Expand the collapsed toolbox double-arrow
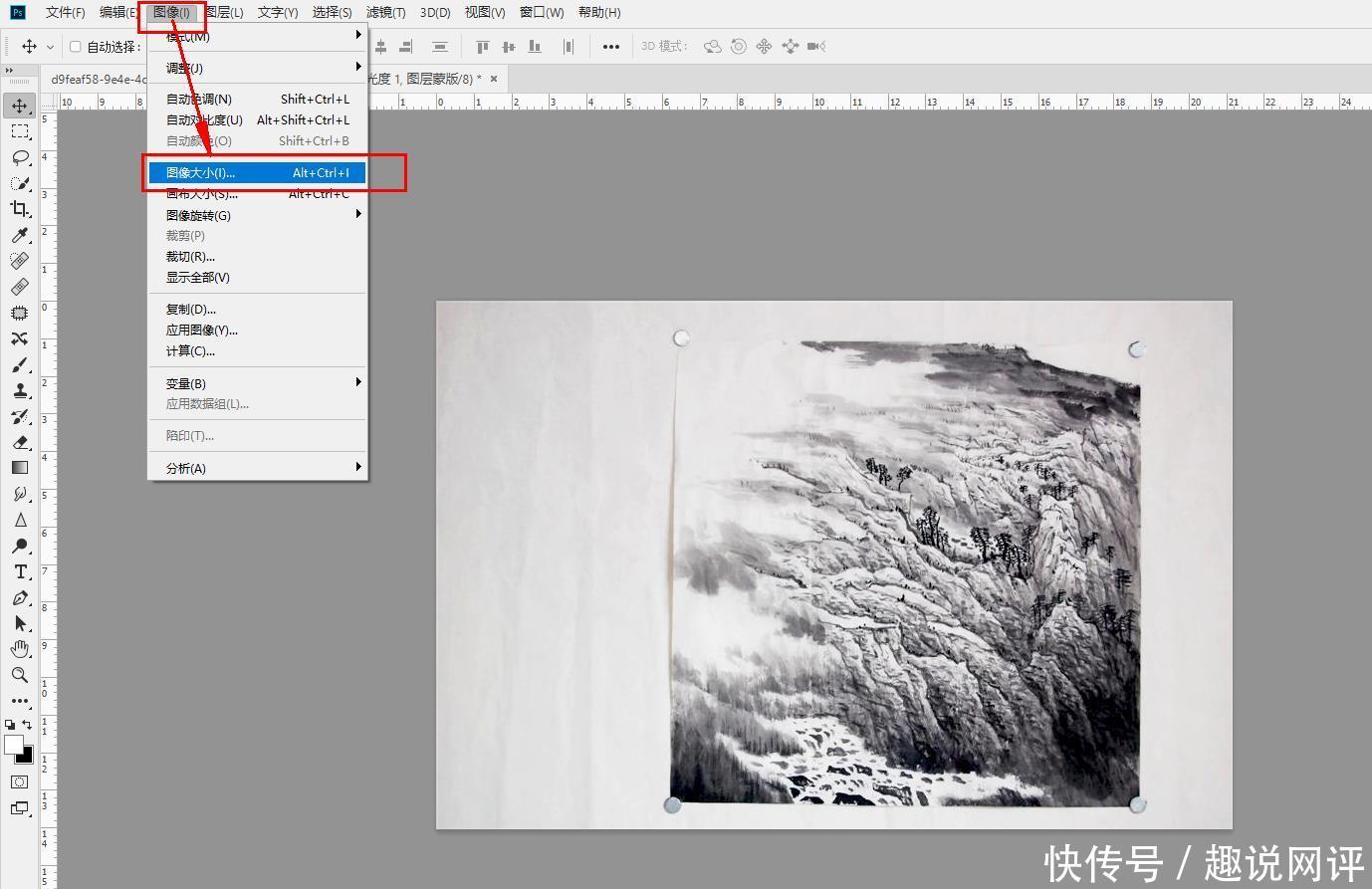Viewport: 1372px width, 889px height. point(9,71)
